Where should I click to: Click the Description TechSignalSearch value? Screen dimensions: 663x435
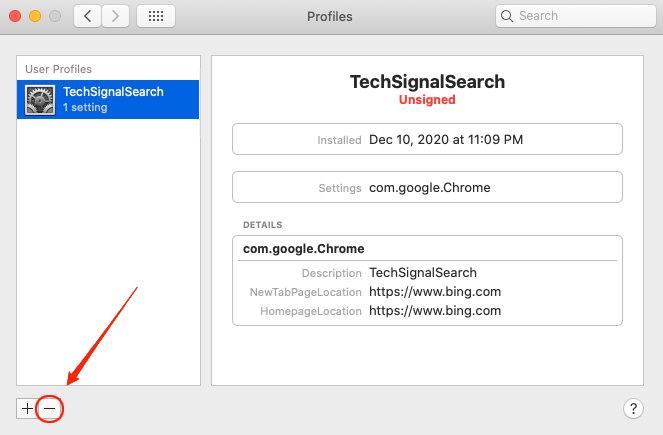[423, 273]
